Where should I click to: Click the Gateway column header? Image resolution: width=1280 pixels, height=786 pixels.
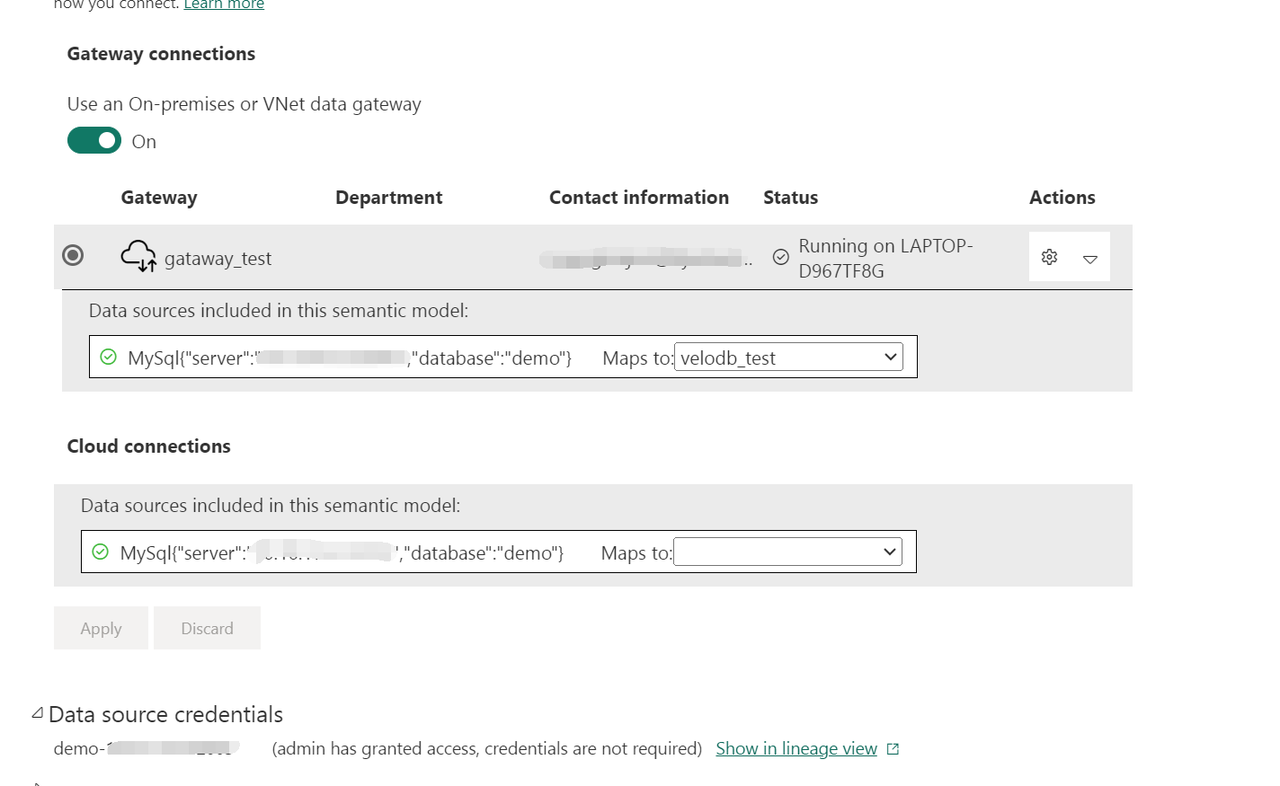[x=159, y=198]
